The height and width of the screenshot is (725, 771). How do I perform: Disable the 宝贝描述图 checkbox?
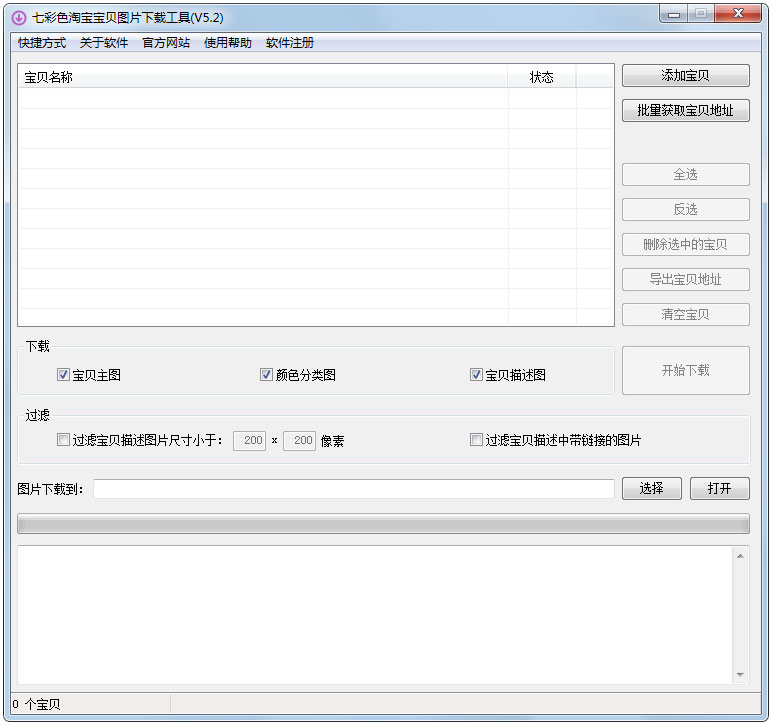[x=477, y=375]
